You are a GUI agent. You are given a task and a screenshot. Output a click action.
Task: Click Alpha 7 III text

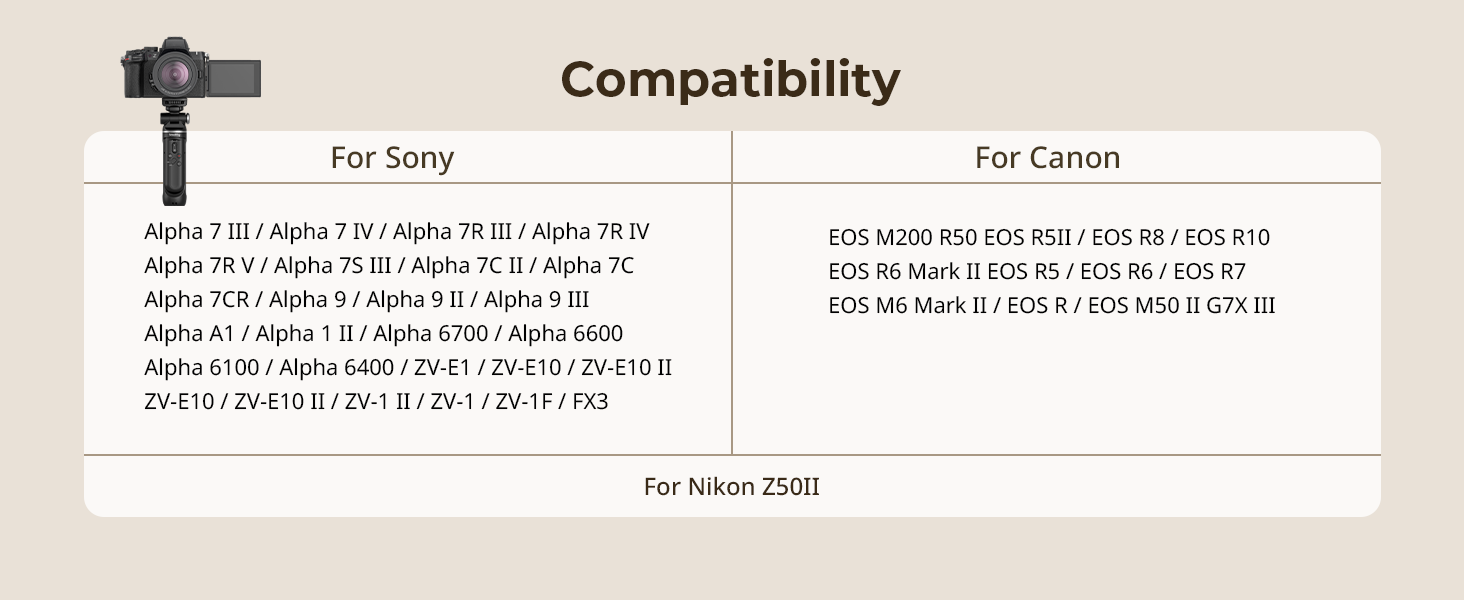click(x=197, y=232)
